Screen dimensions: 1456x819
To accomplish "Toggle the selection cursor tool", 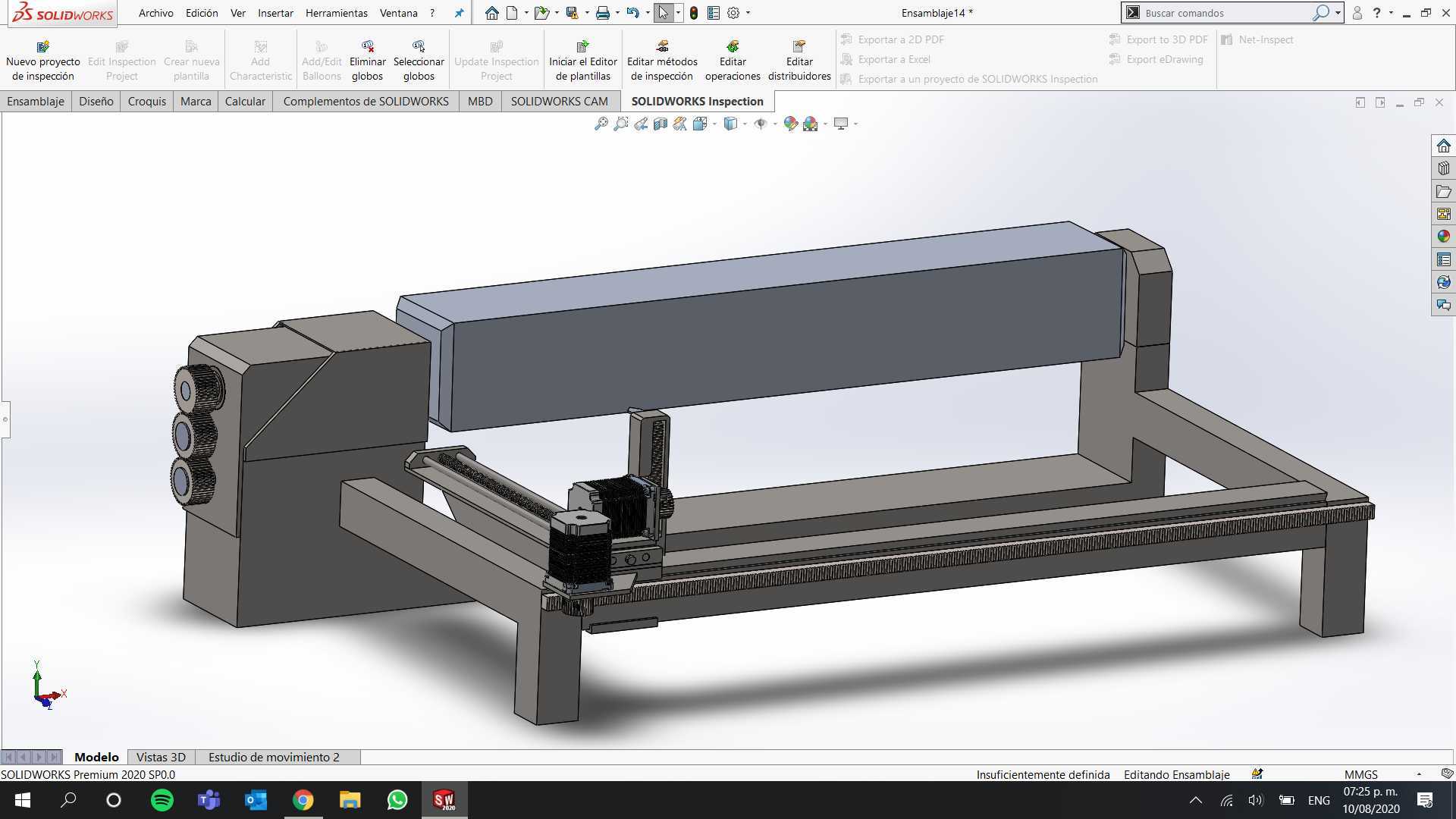I will tap(663, 13).
